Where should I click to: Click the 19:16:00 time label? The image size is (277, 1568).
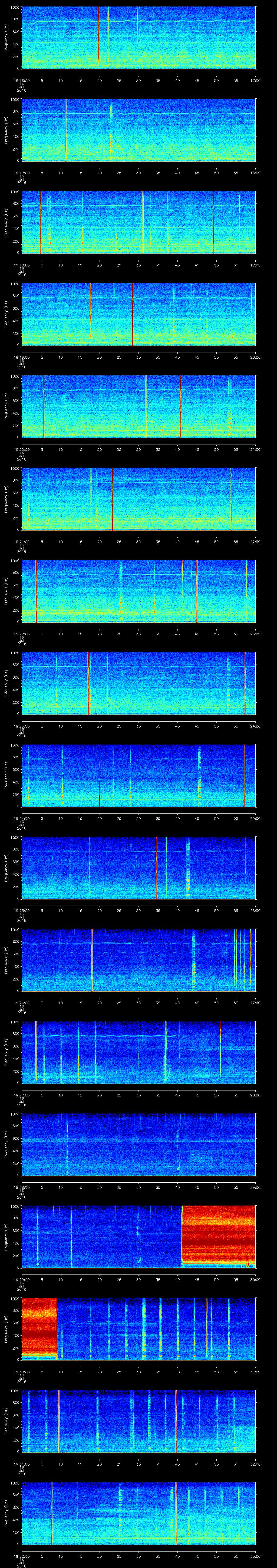point(21,80)
